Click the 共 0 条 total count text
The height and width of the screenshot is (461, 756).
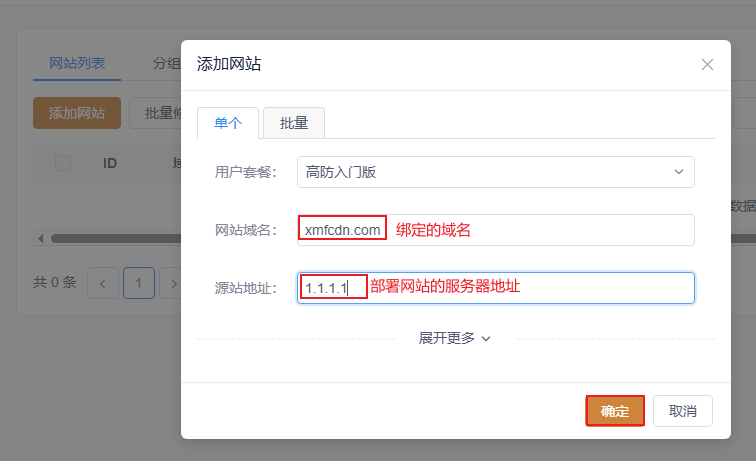point(54,282)
